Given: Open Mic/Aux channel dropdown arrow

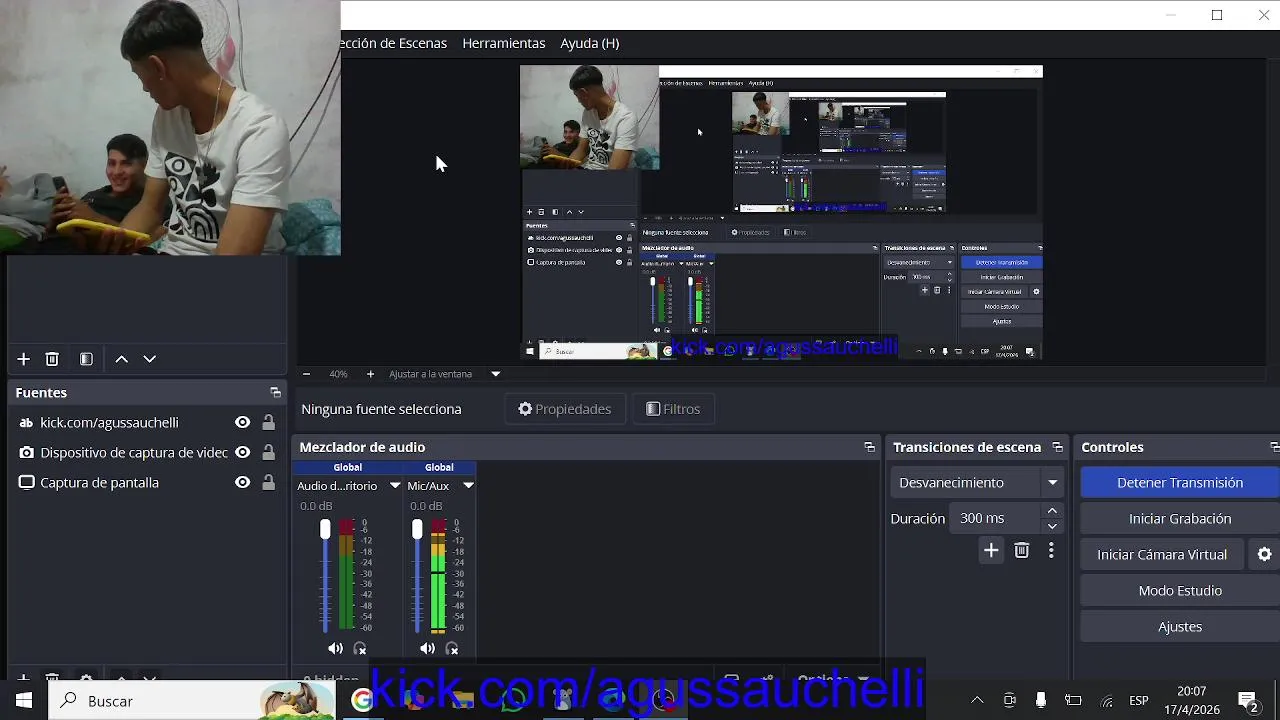Looking at the screenshot, I should pyautogui.click(x=468, y=486).
